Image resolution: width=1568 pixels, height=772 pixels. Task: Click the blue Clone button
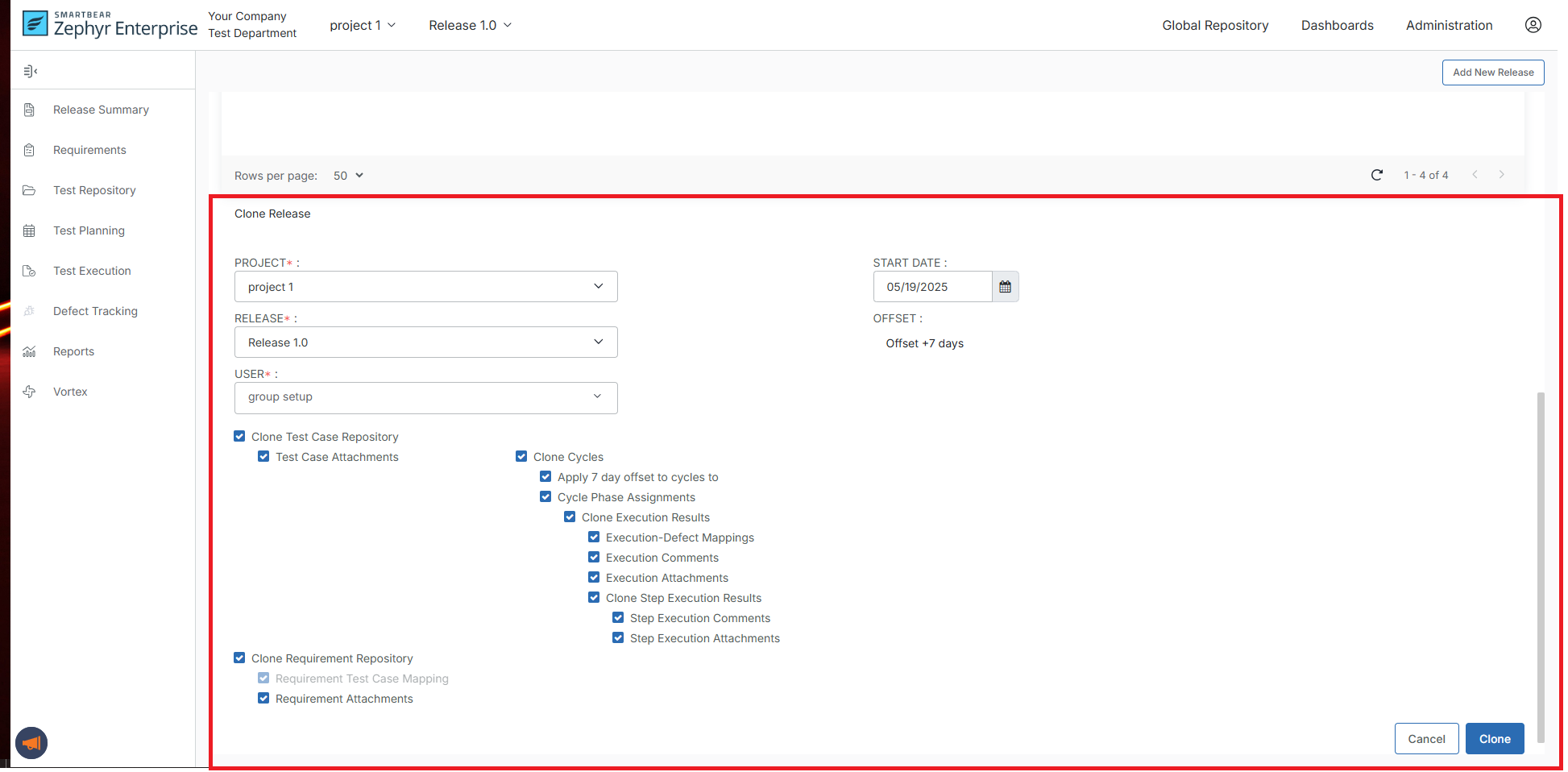point(1494,739)
